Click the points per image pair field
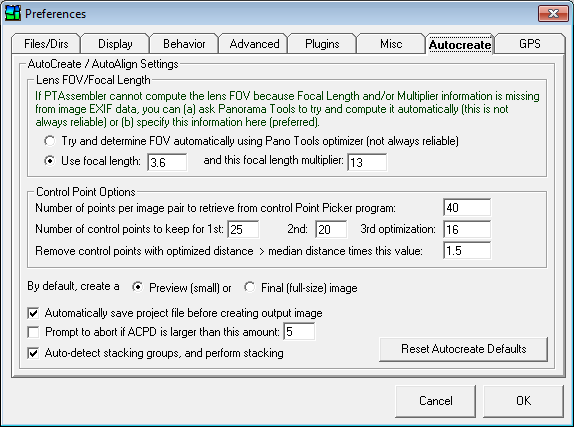This screenshot has width=574, height=427. (467, 208)
